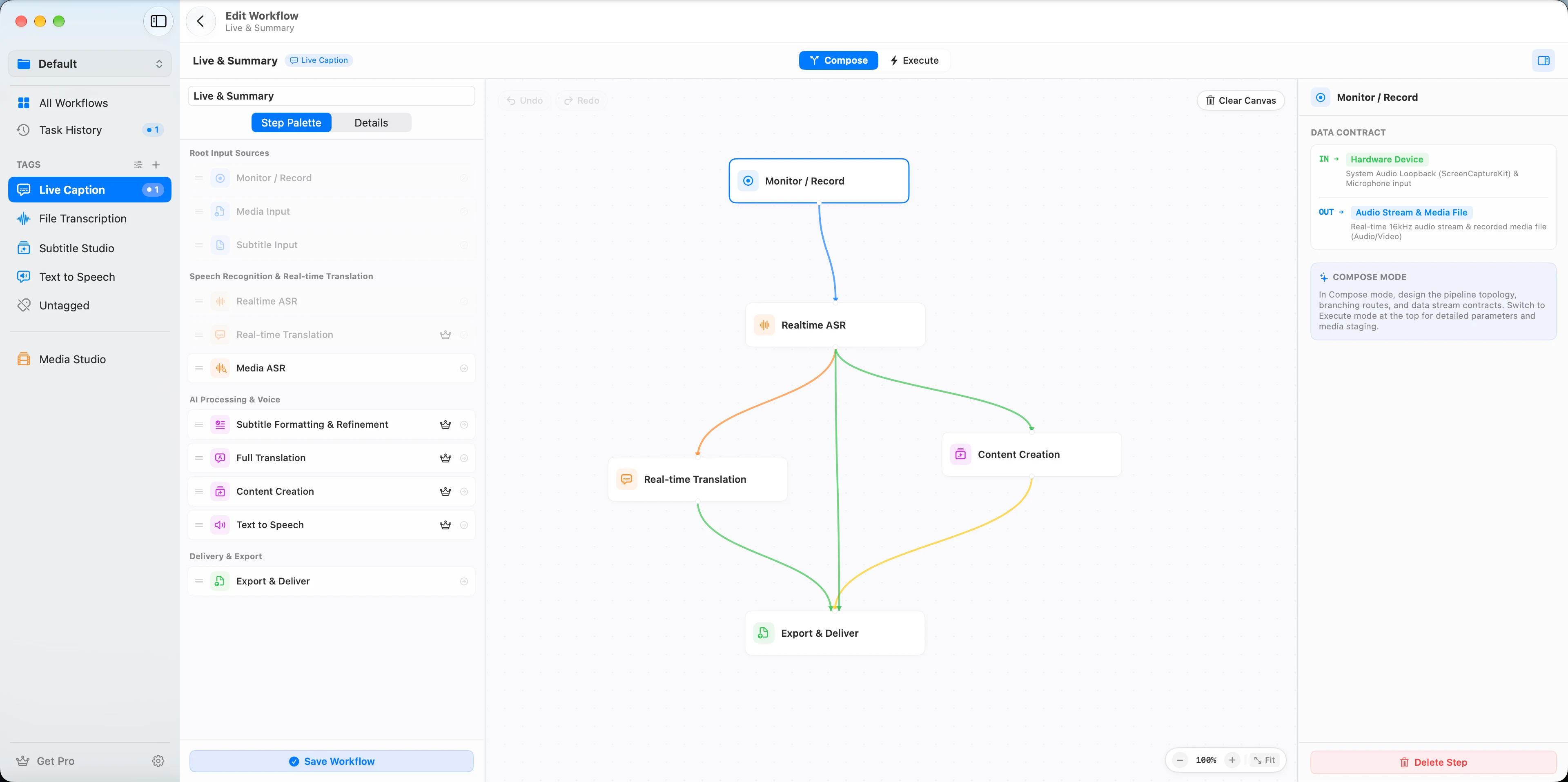Switch to Compose mode
This screenshot has width=1568, height=782.
click(x=838, y=60)
